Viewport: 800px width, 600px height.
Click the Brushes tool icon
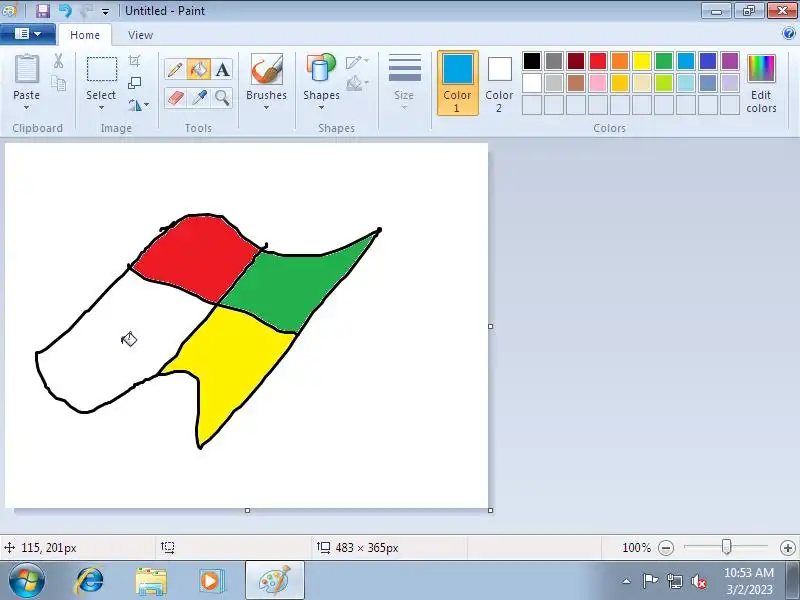coord(266,70)
